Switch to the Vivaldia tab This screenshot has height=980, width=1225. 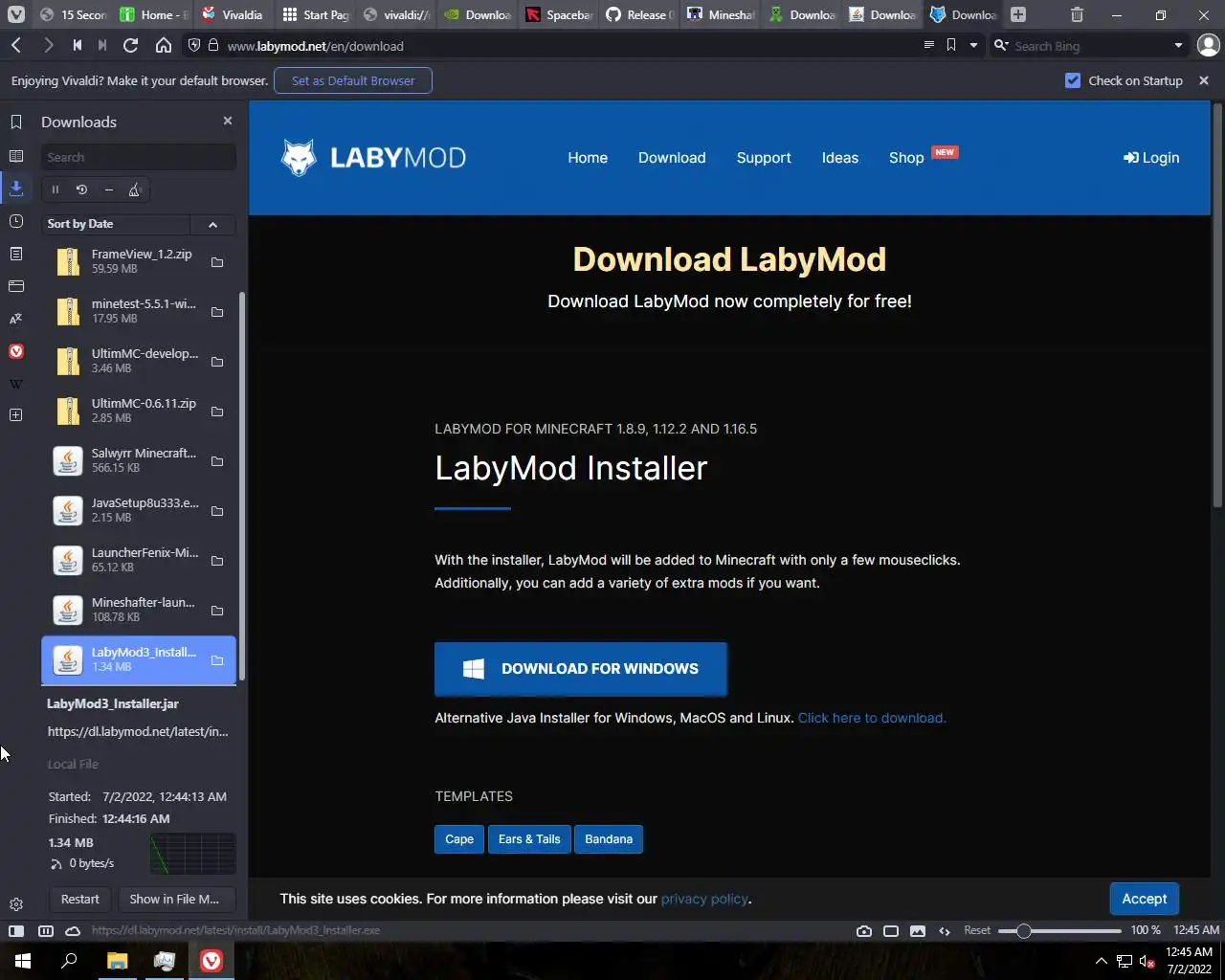click(233, 14)
